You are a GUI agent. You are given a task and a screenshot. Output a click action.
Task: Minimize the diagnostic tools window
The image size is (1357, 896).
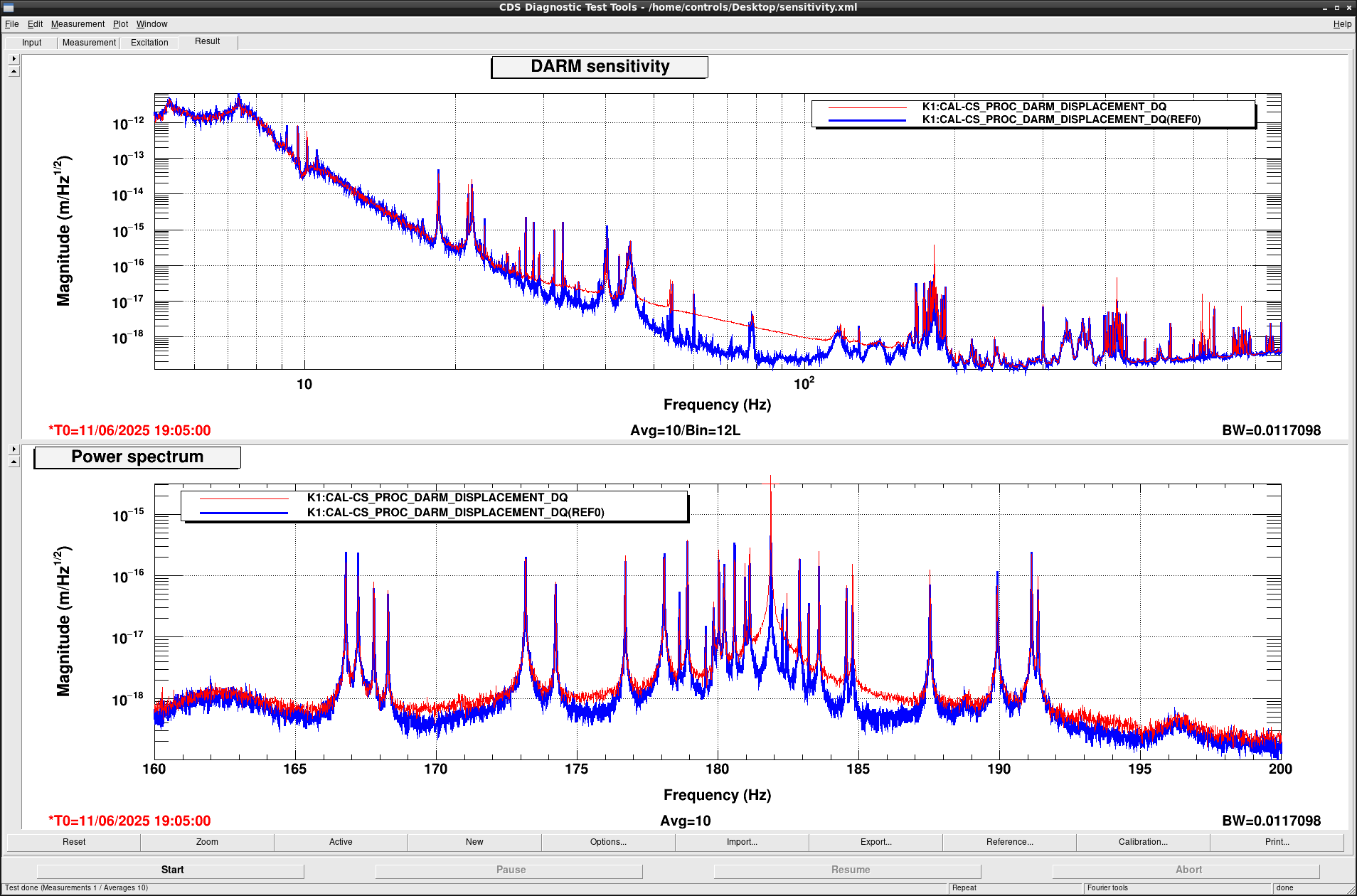(x=1325, y=8)
